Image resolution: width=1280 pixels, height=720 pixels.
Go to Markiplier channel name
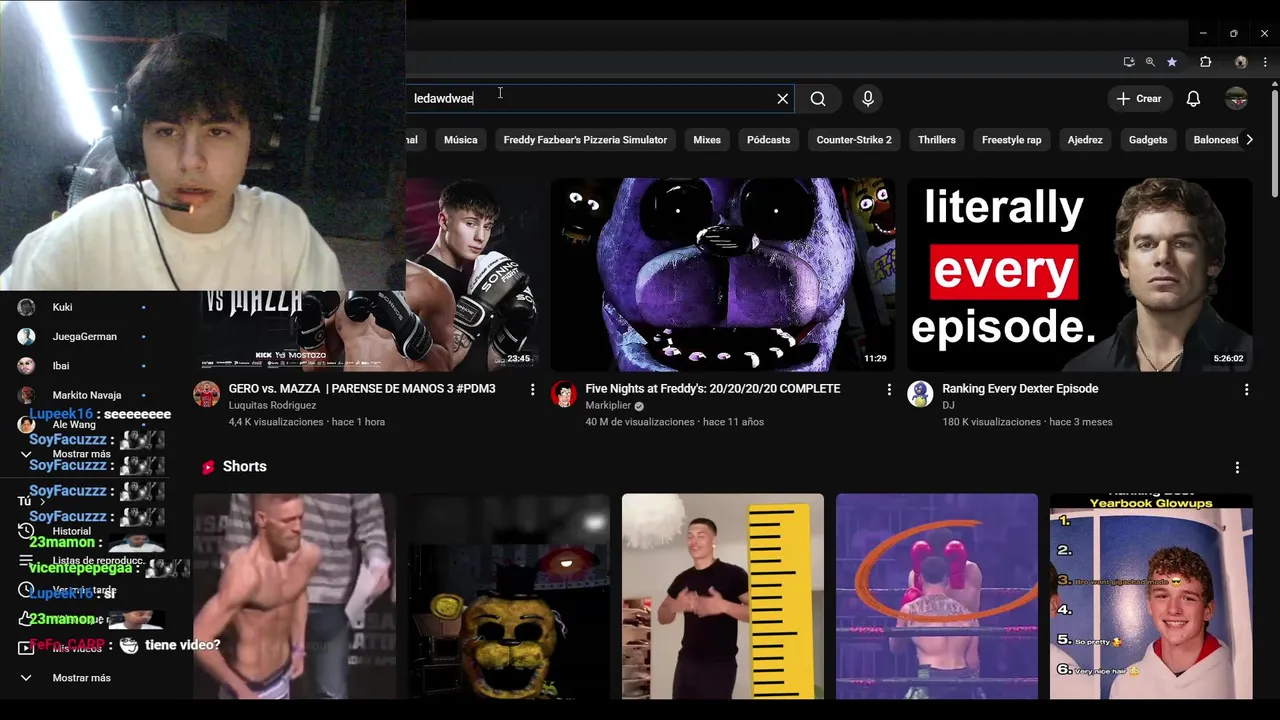(x=609, y=406)
